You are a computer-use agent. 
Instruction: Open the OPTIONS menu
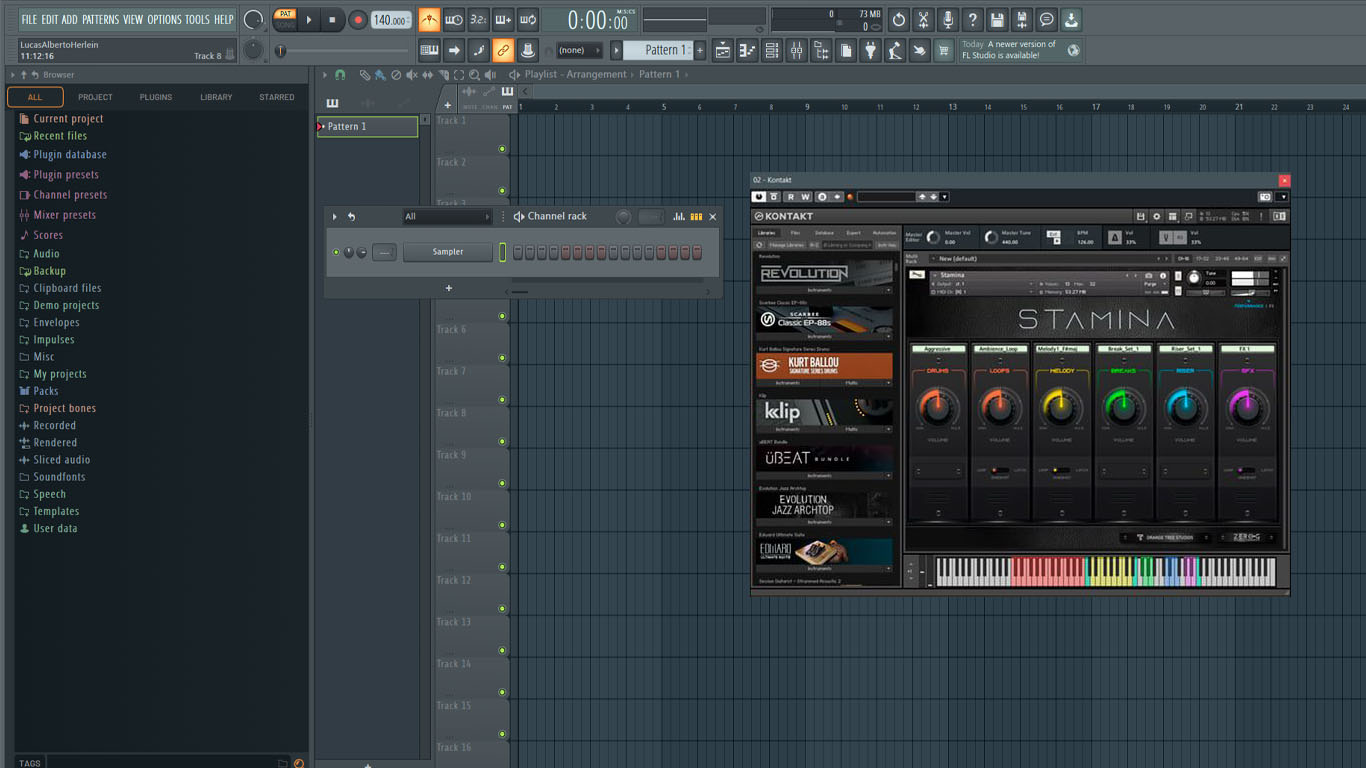click(165, 19)
